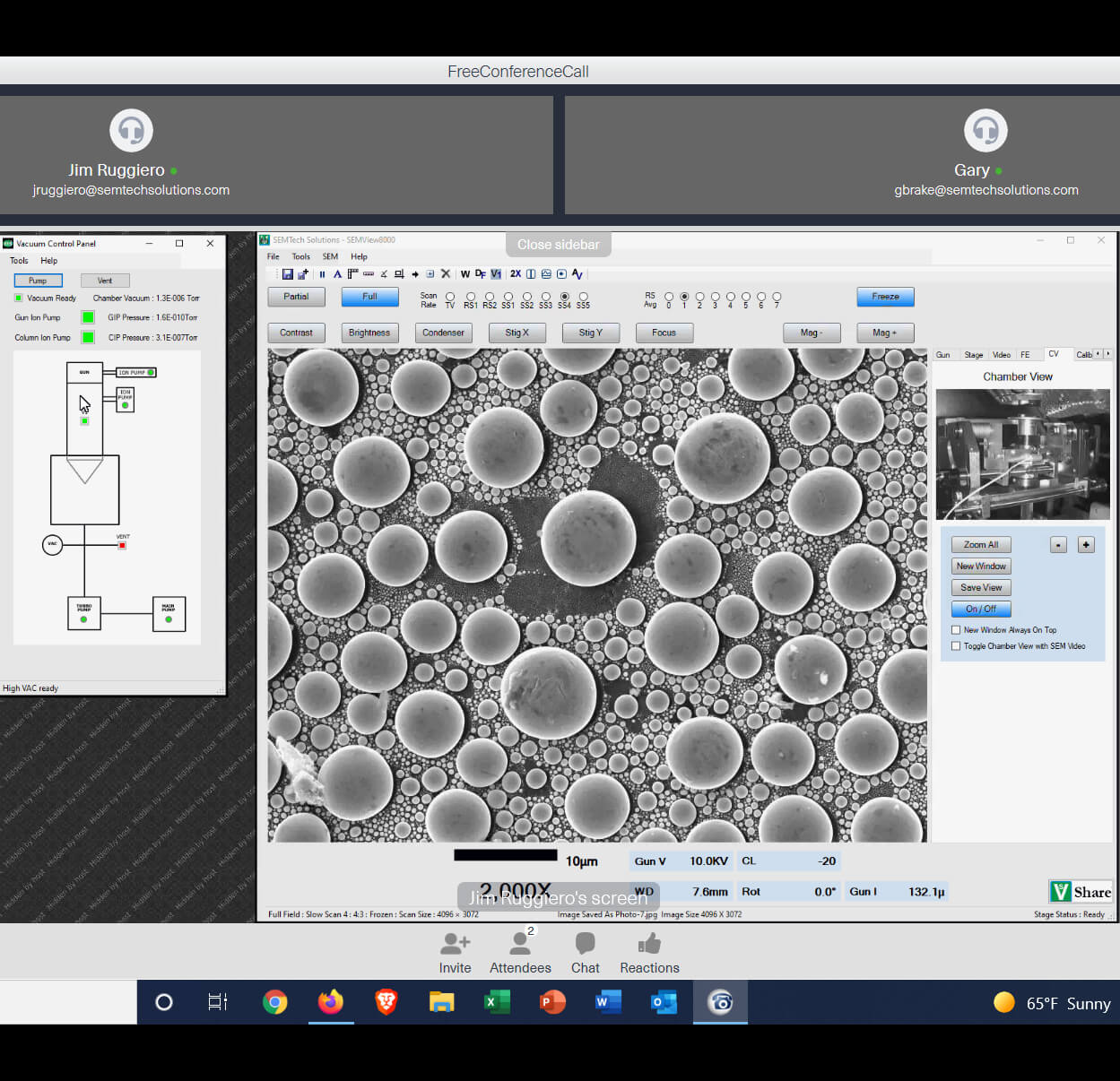This screenshot has width=1120, height=1081.
Task: Click the Vent button in Vacuum Panel
Action: (105, 281)
